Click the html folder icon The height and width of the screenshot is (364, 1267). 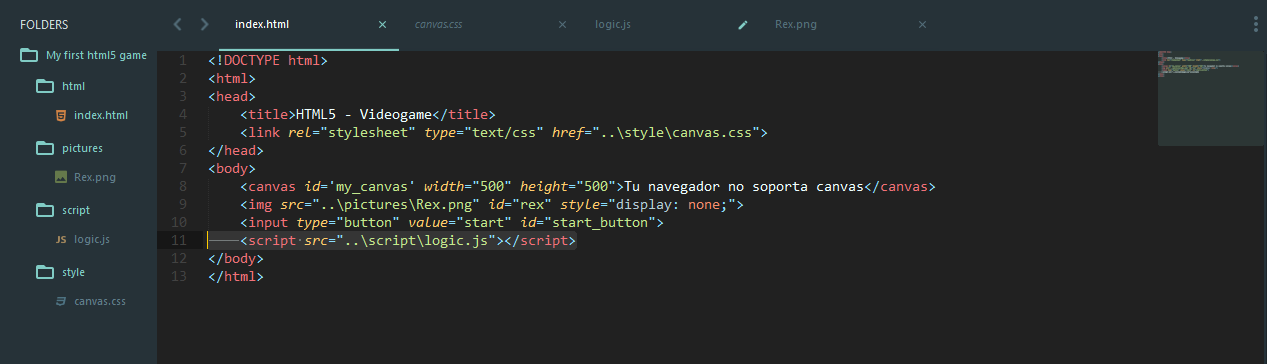click(x=44, y=86)
